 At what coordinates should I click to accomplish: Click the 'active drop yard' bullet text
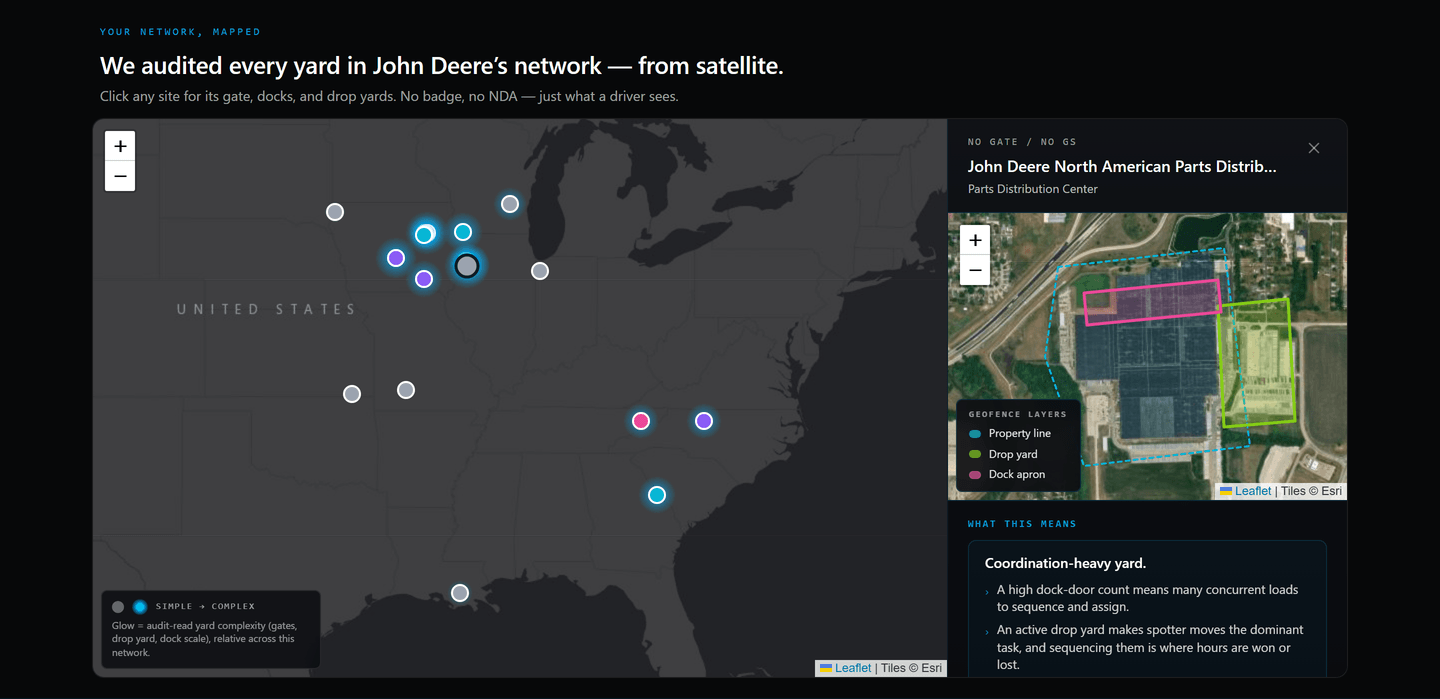[1150, 647]
